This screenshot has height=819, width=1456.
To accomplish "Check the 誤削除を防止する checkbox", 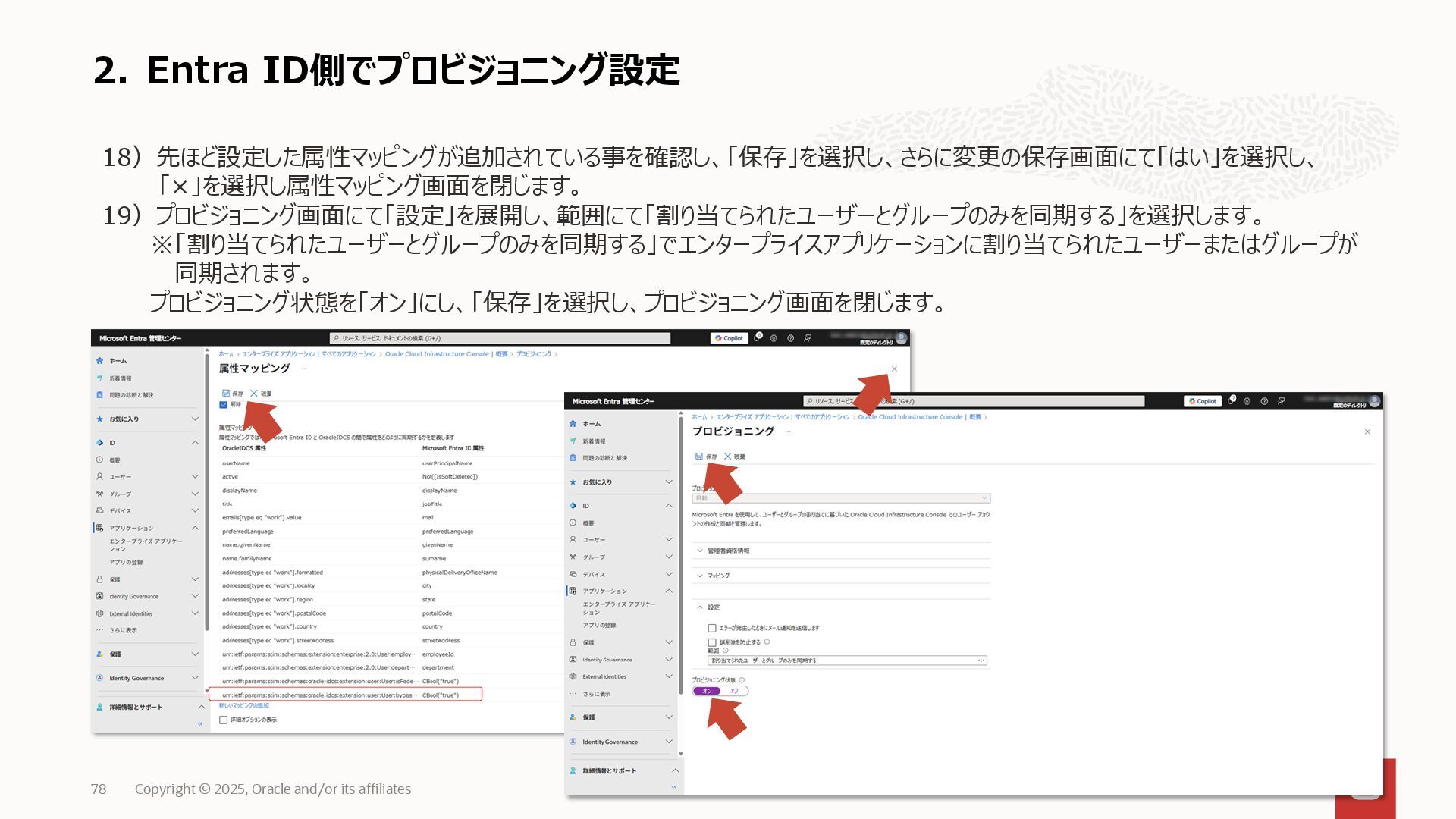I will [712, 642].
